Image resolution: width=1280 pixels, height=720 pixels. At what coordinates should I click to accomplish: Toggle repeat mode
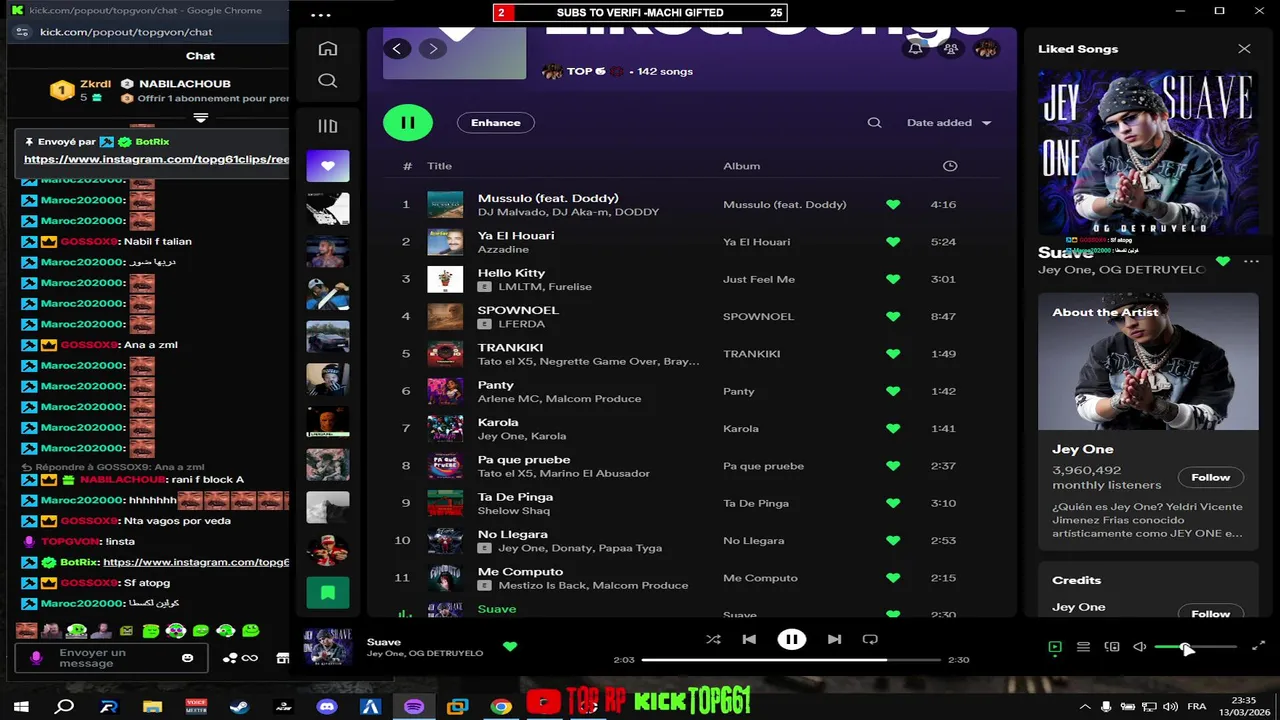coord(870,639)
